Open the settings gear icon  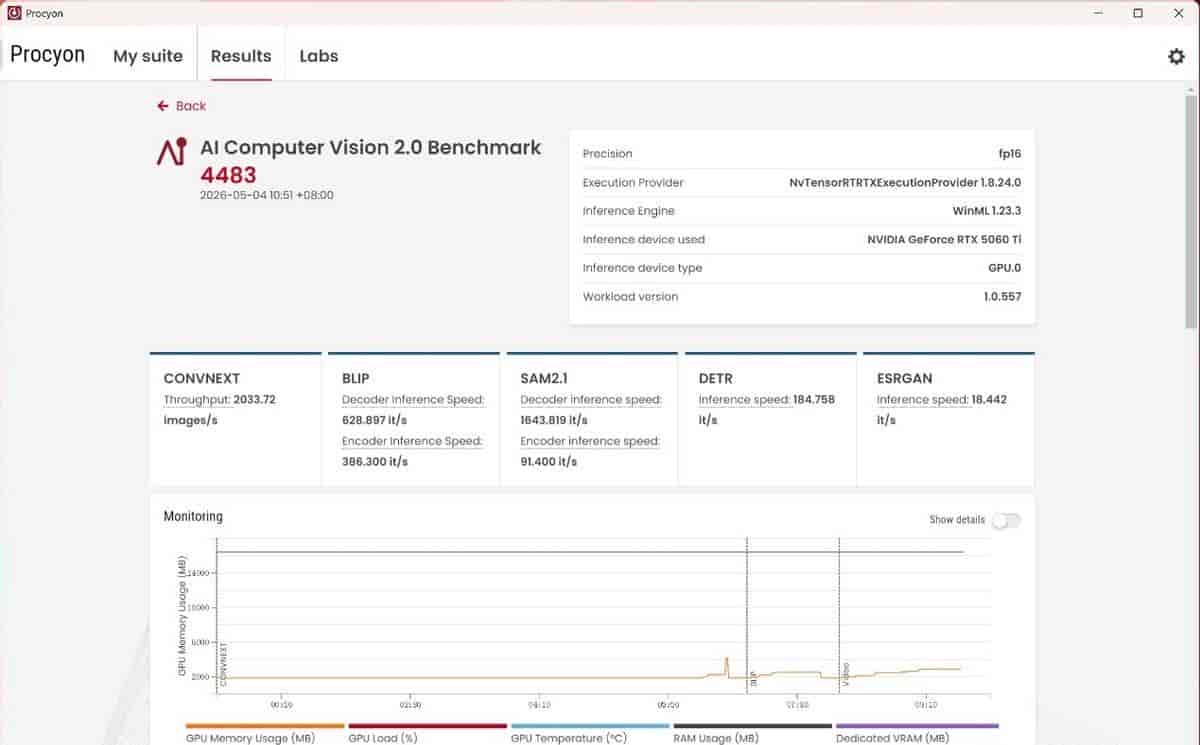pyautogui.click(x=1176, y=56)
